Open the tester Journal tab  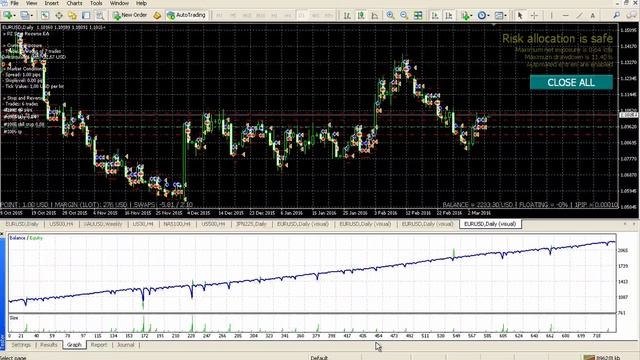point(126,345)
